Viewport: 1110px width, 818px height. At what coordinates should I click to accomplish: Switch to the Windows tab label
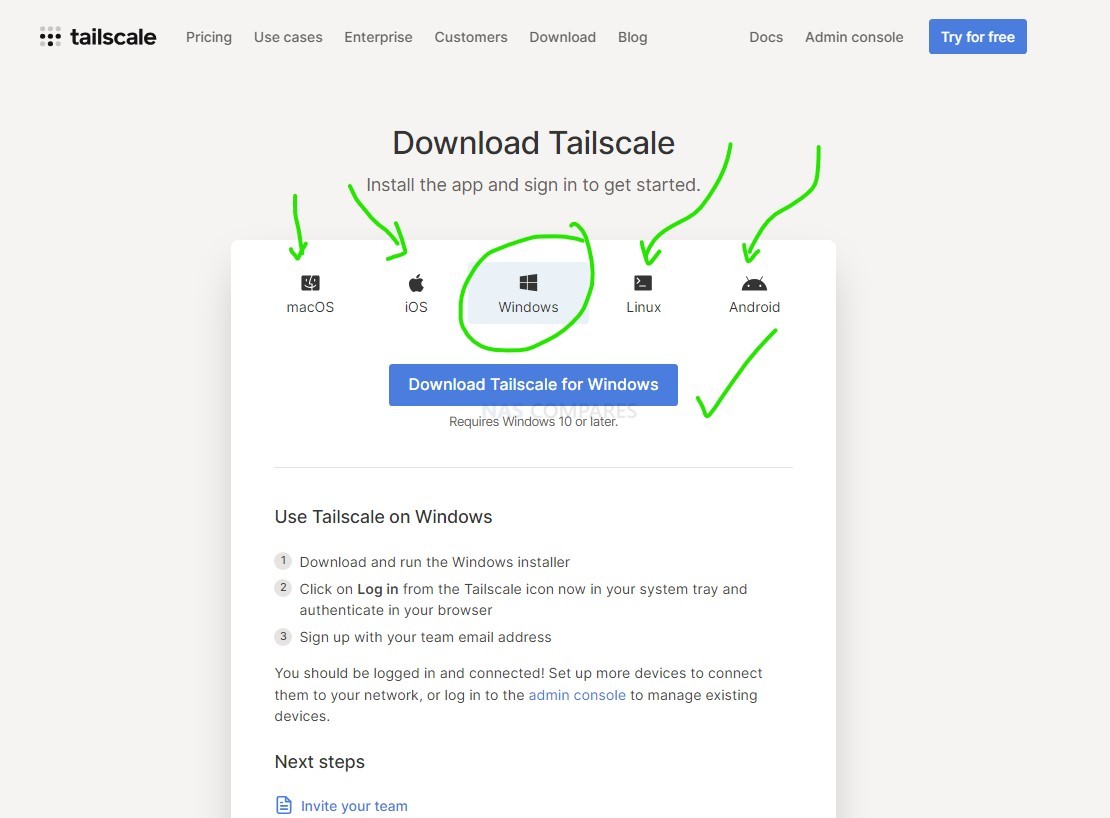pos(528,307)
